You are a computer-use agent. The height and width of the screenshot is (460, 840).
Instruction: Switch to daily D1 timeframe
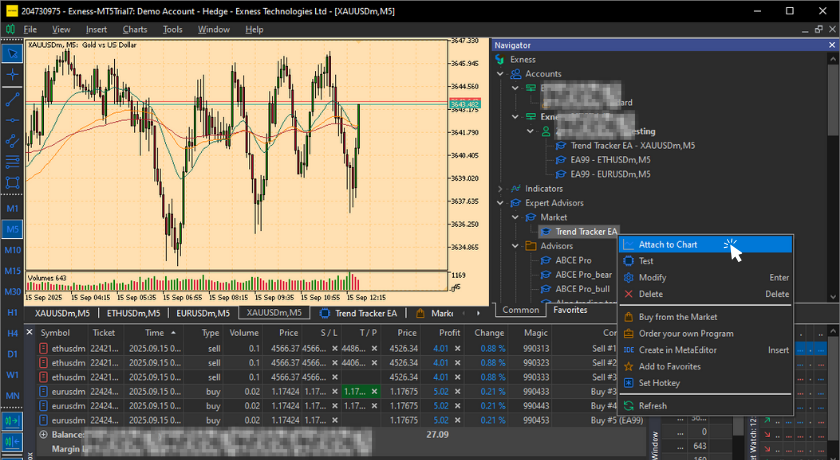click(12, 354)
